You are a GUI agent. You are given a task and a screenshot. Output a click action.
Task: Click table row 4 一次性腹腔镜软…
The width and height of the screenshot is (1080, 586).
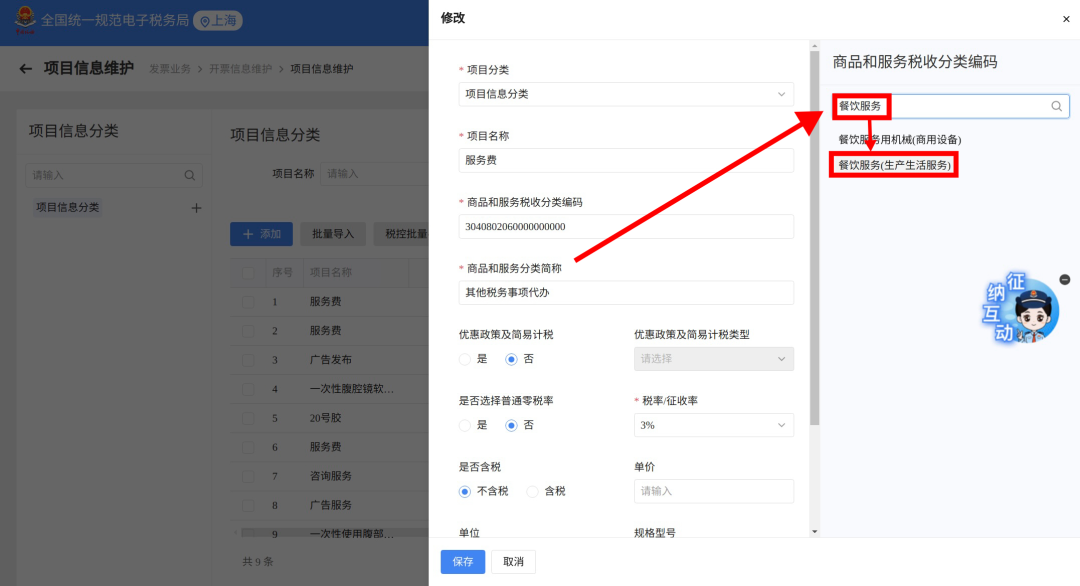[329, 389]
